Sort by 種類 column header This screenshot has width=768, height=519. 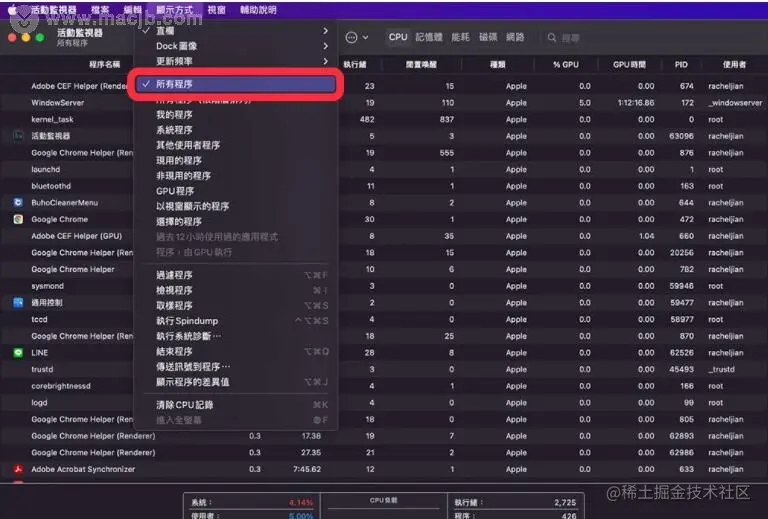pos(497,65)
